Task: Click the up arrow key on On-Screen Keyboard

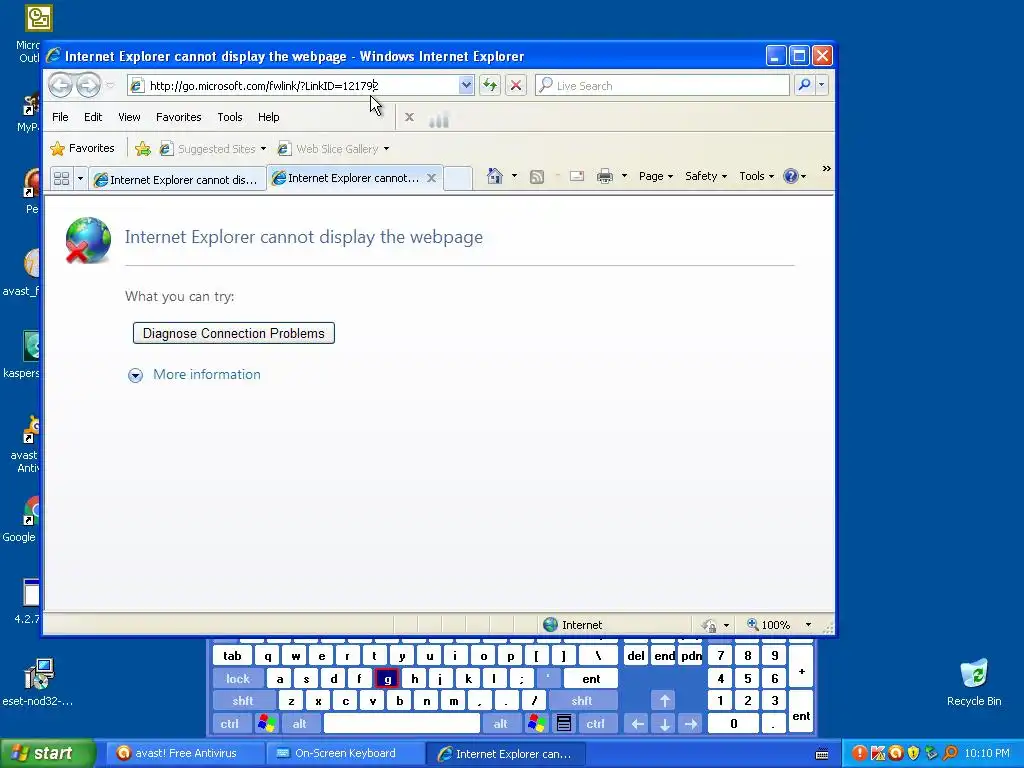Action: (664, 701)
